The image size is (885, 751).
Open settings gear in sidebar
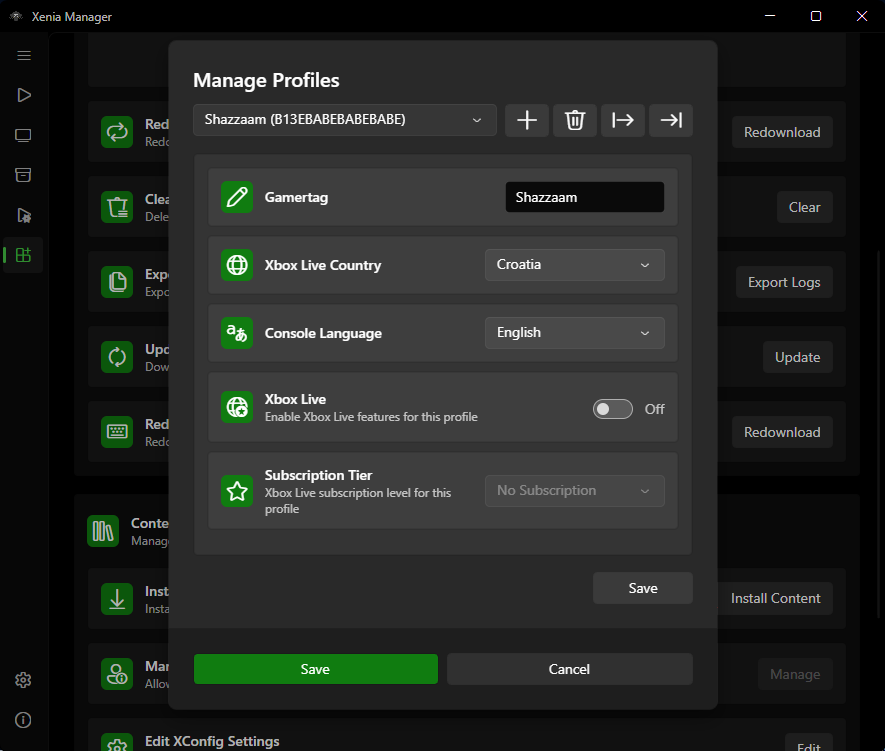(23, 680)
